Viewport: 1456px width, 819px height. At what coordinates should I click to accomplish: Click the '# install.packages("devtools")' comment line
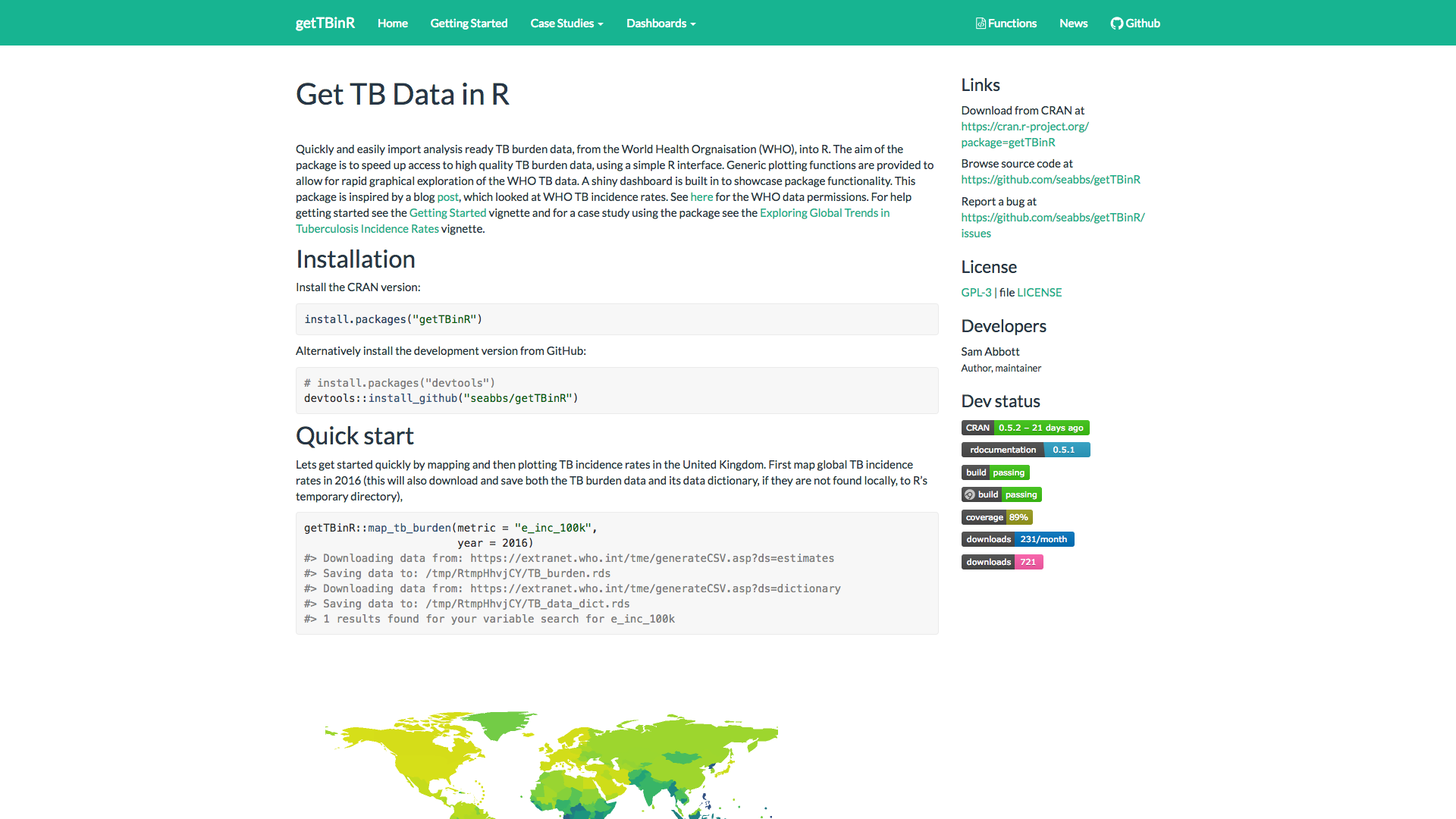(399, 383)
